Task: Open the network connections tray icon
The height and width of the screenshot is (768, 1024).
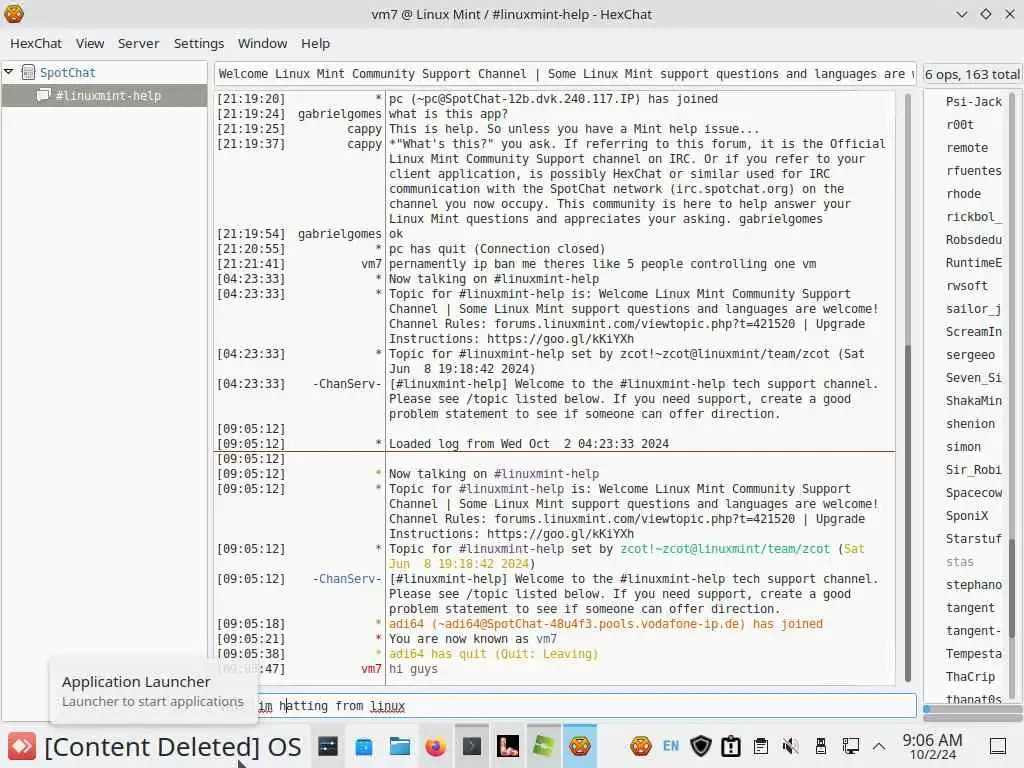Action: 851,746
